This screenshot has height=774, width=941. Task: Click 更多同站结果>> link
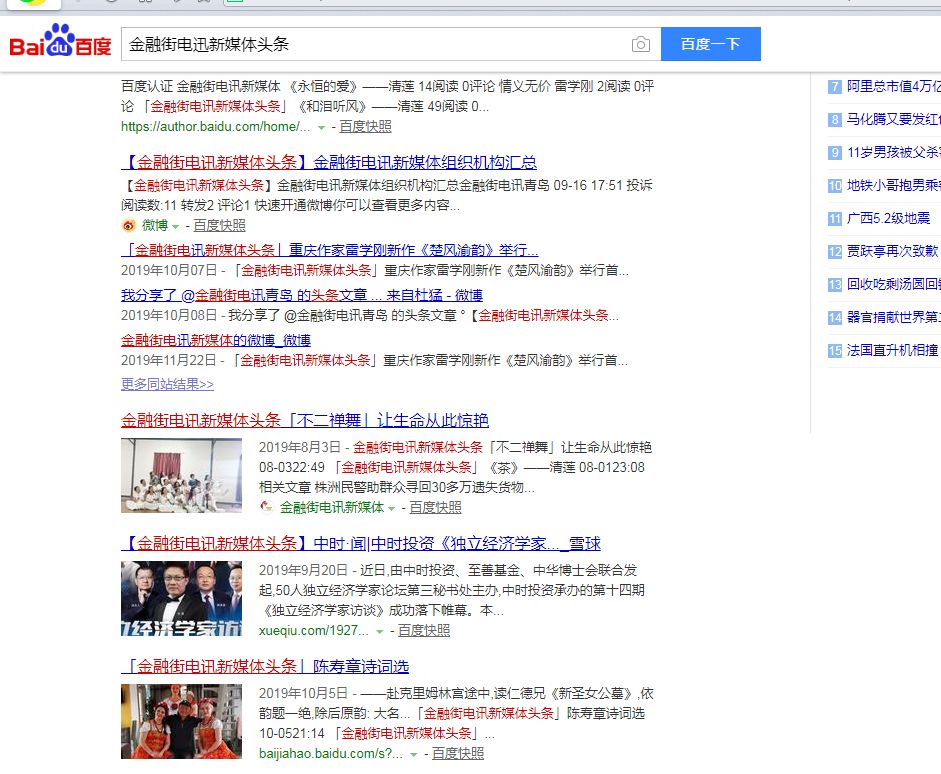(x=167, y=384)
